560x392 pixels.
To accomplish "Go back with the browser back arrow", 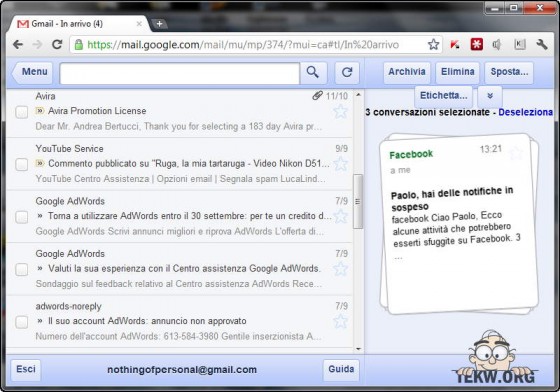I will point(18,45).
